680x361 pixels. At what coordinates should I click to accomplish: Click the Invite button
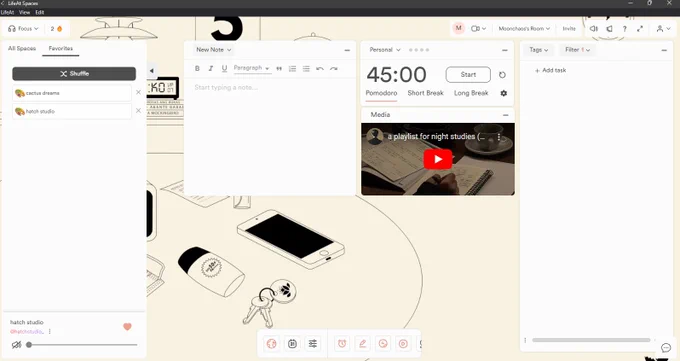pos(569,29)
